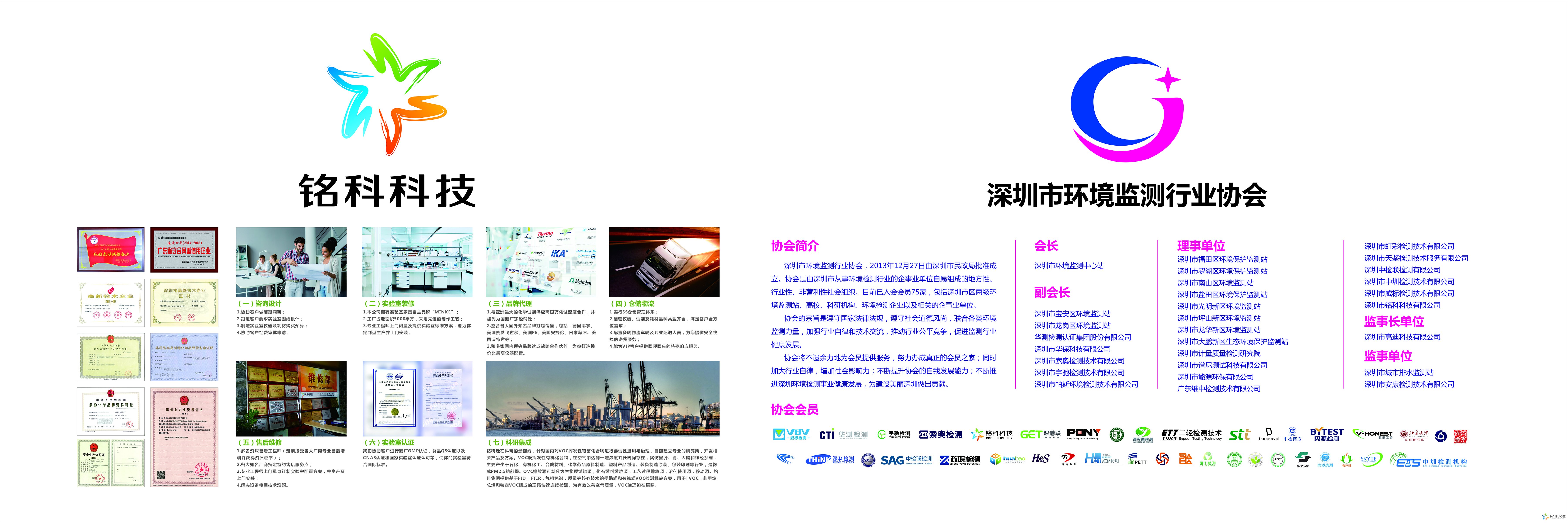
Task: Click the THINK 深科检测 logo
Action: click(830, 460)
